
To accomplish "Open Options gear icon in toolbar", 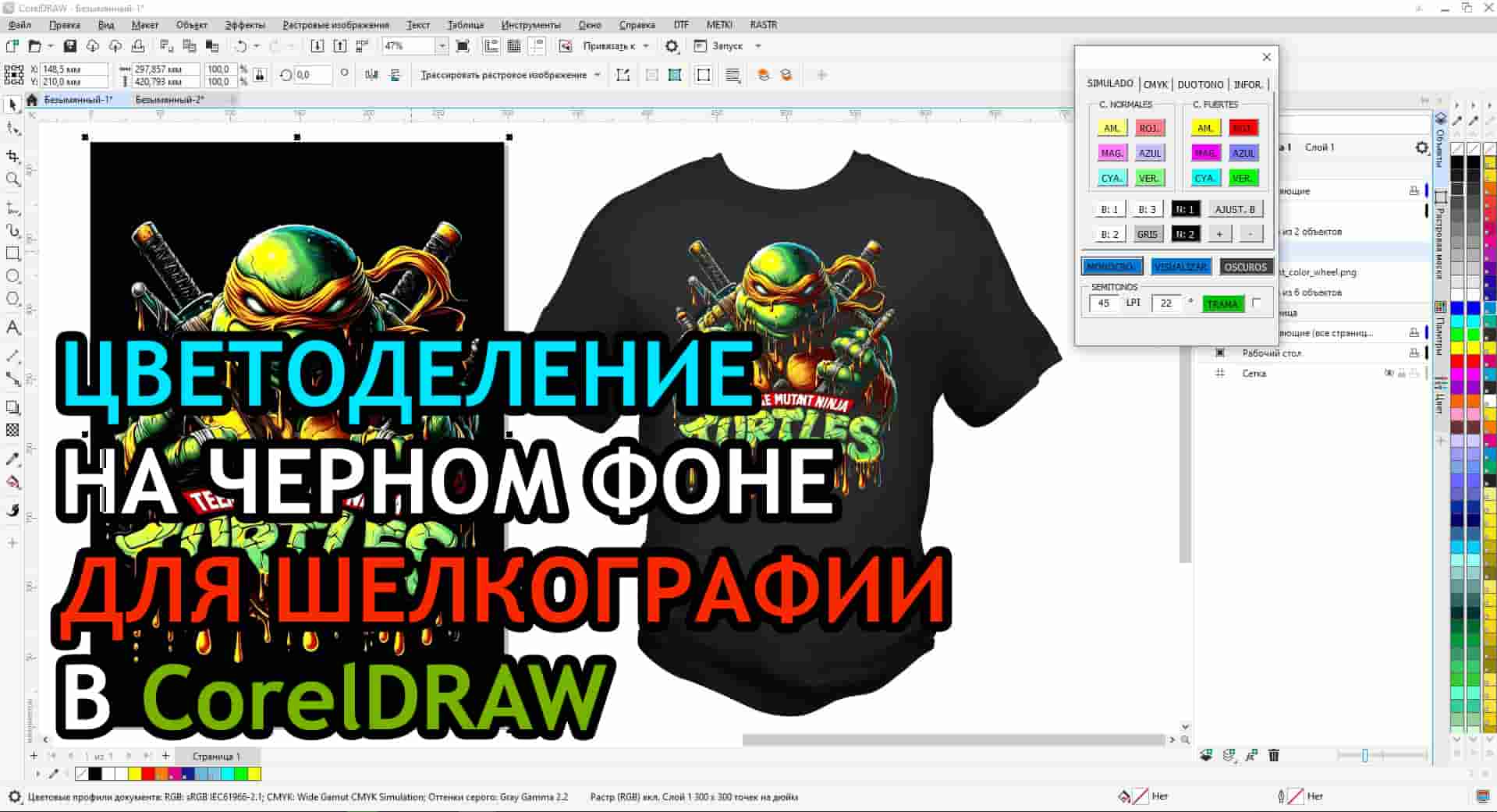I will [672, 46].
